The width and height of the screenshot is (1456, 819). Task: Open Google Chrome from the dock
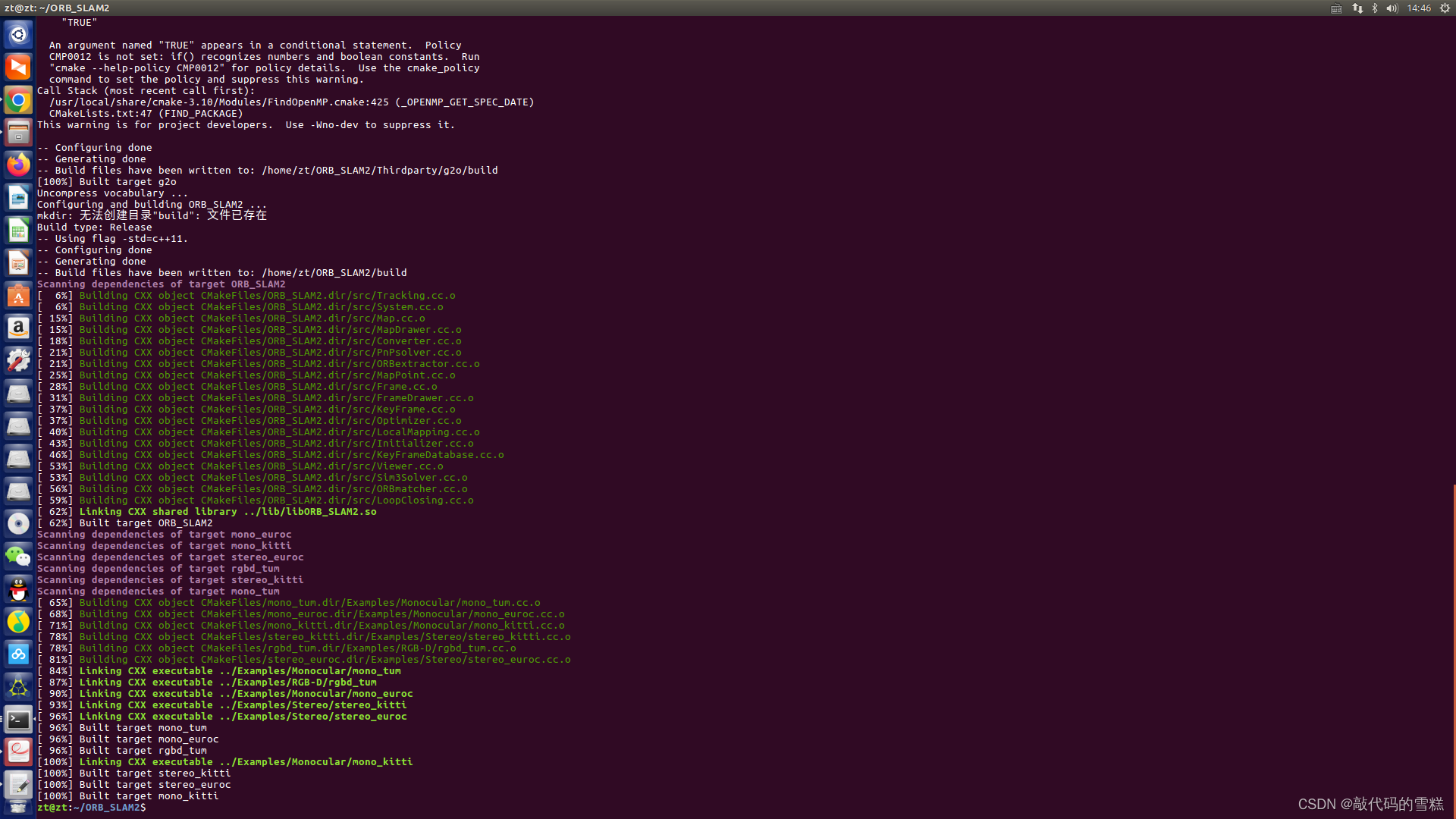(x=18, y=100)
